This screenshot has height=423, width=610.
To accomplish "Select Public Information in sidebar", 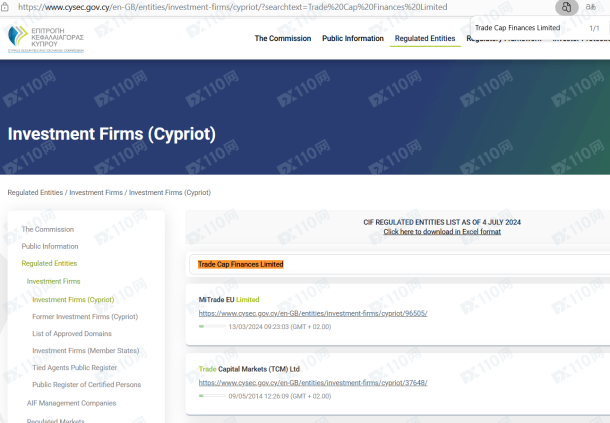I will click(50, 246).
